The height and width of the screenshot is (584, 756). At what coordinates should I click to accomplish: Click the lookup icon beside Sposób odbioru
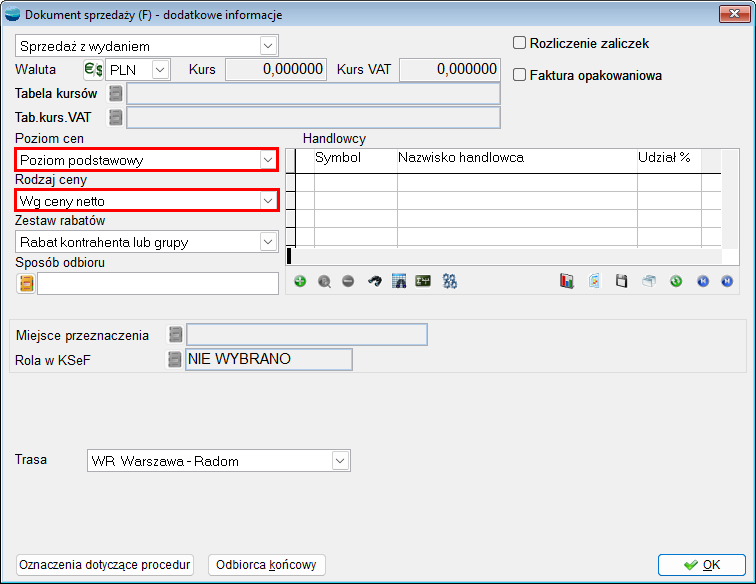[26, 283]
